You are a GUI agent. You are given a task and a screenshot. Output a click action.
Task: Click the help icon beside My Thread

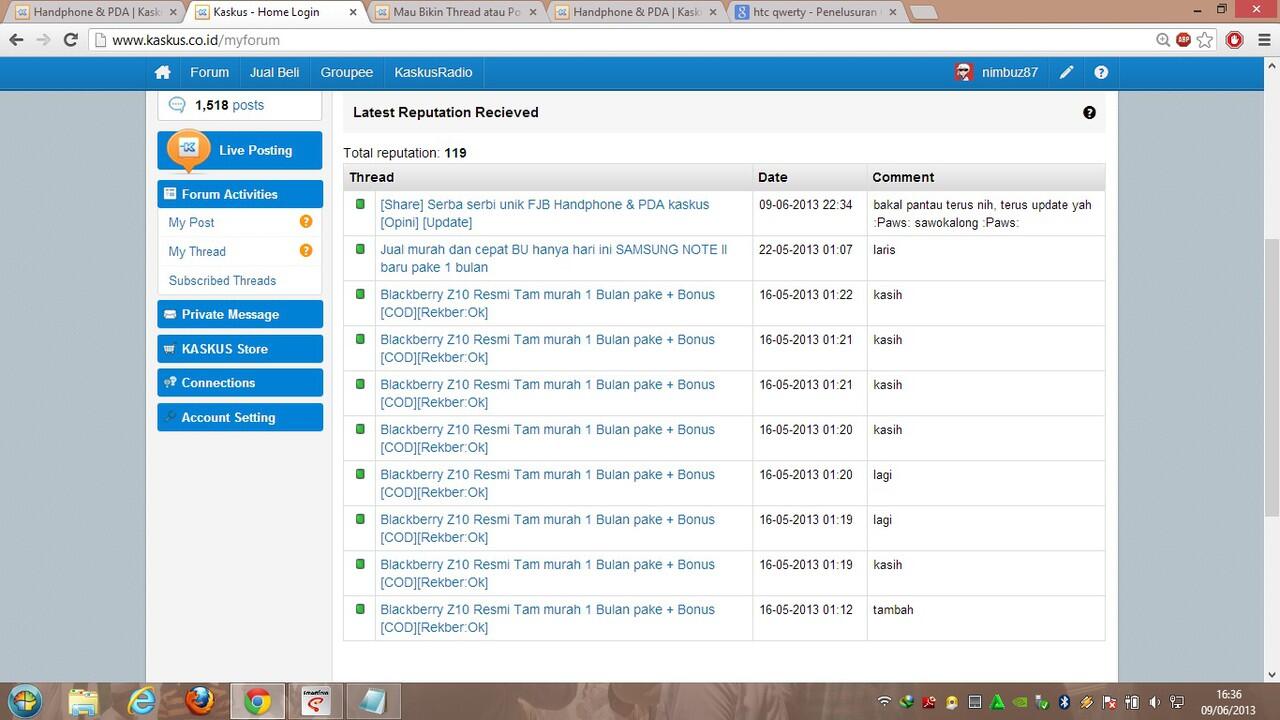(306, 250)
